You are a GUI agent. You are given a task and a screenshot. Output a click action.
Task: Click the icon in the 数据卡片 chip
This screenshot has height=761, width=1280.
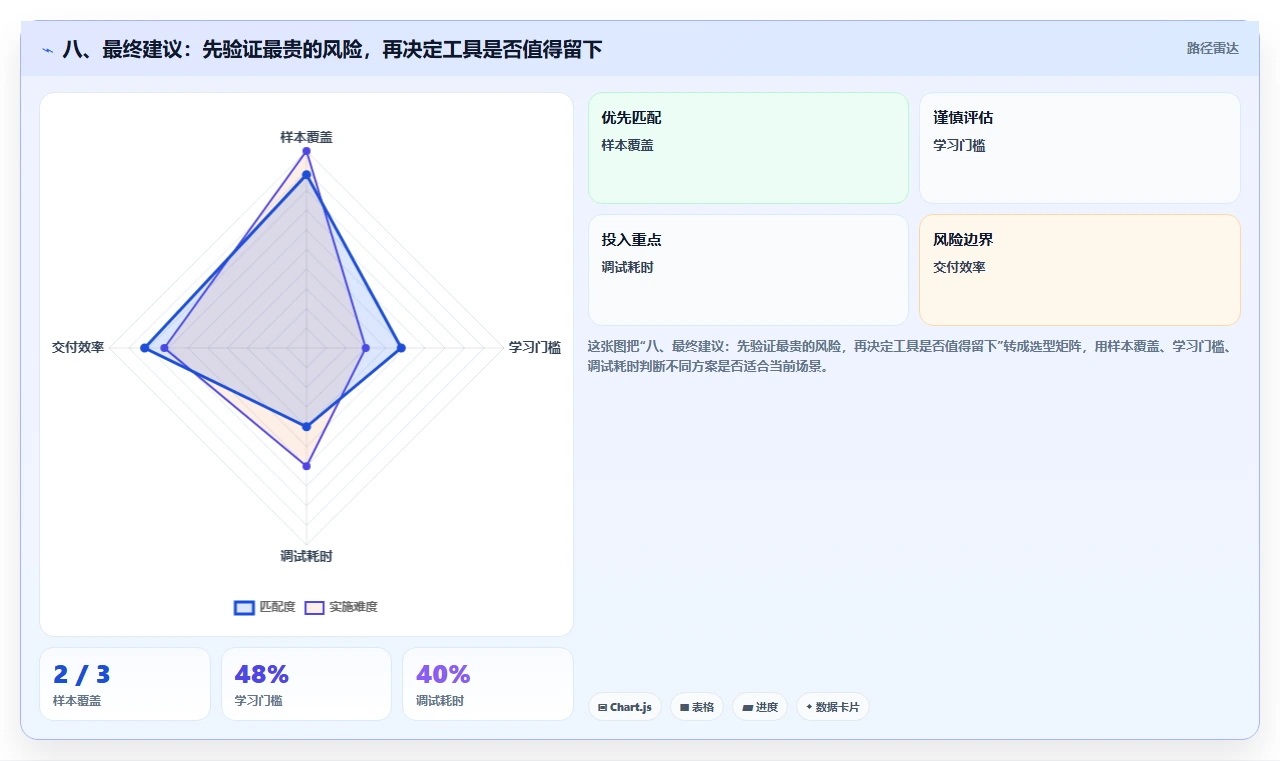(x=809, y=707)
